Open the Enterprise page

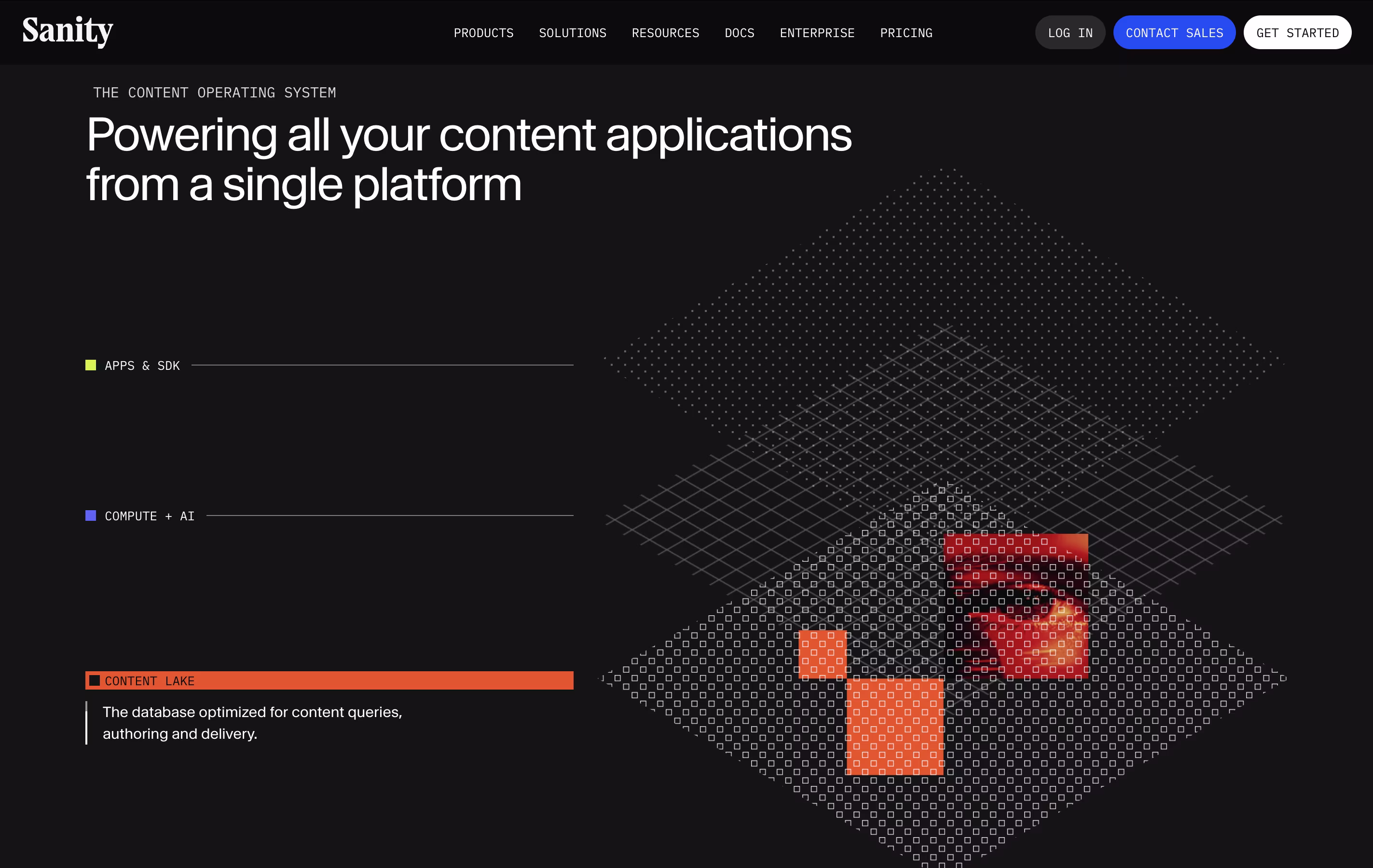[x=816, y=33]
